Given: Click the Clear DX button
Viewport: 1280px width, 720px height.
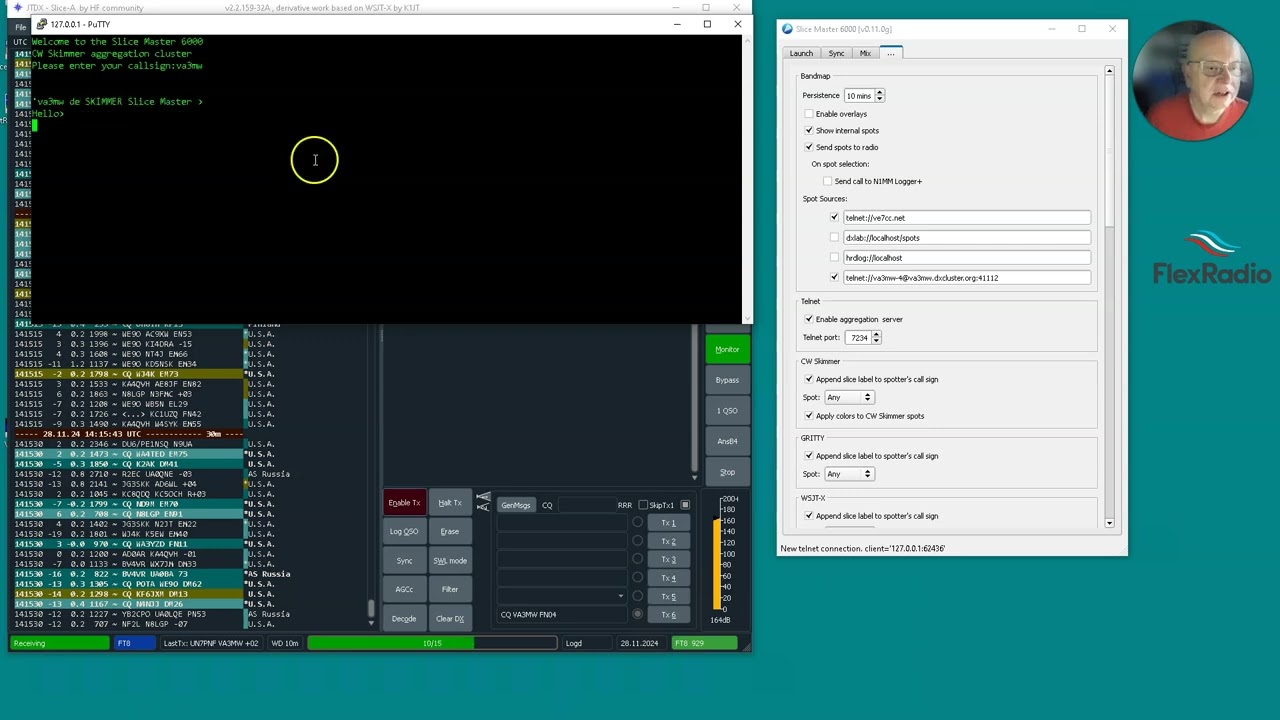Looking at the screenshot, I should pos(450,619).
